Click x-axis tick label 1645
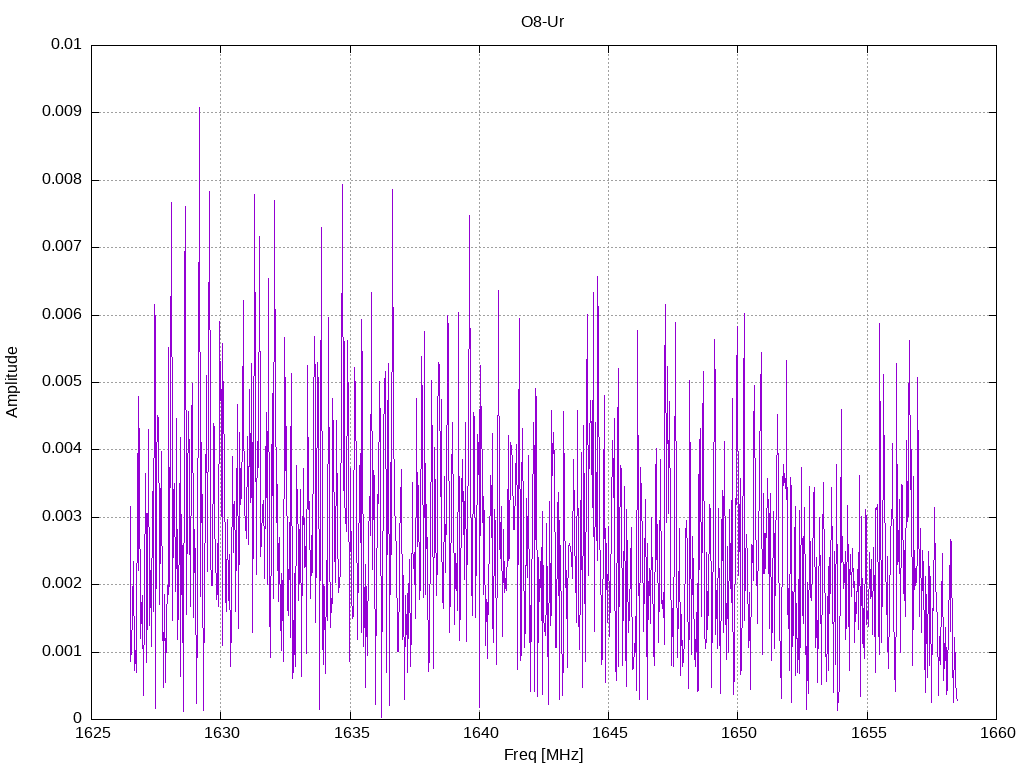Viewport: 1024px width, 768px height. tap(609, 733)
